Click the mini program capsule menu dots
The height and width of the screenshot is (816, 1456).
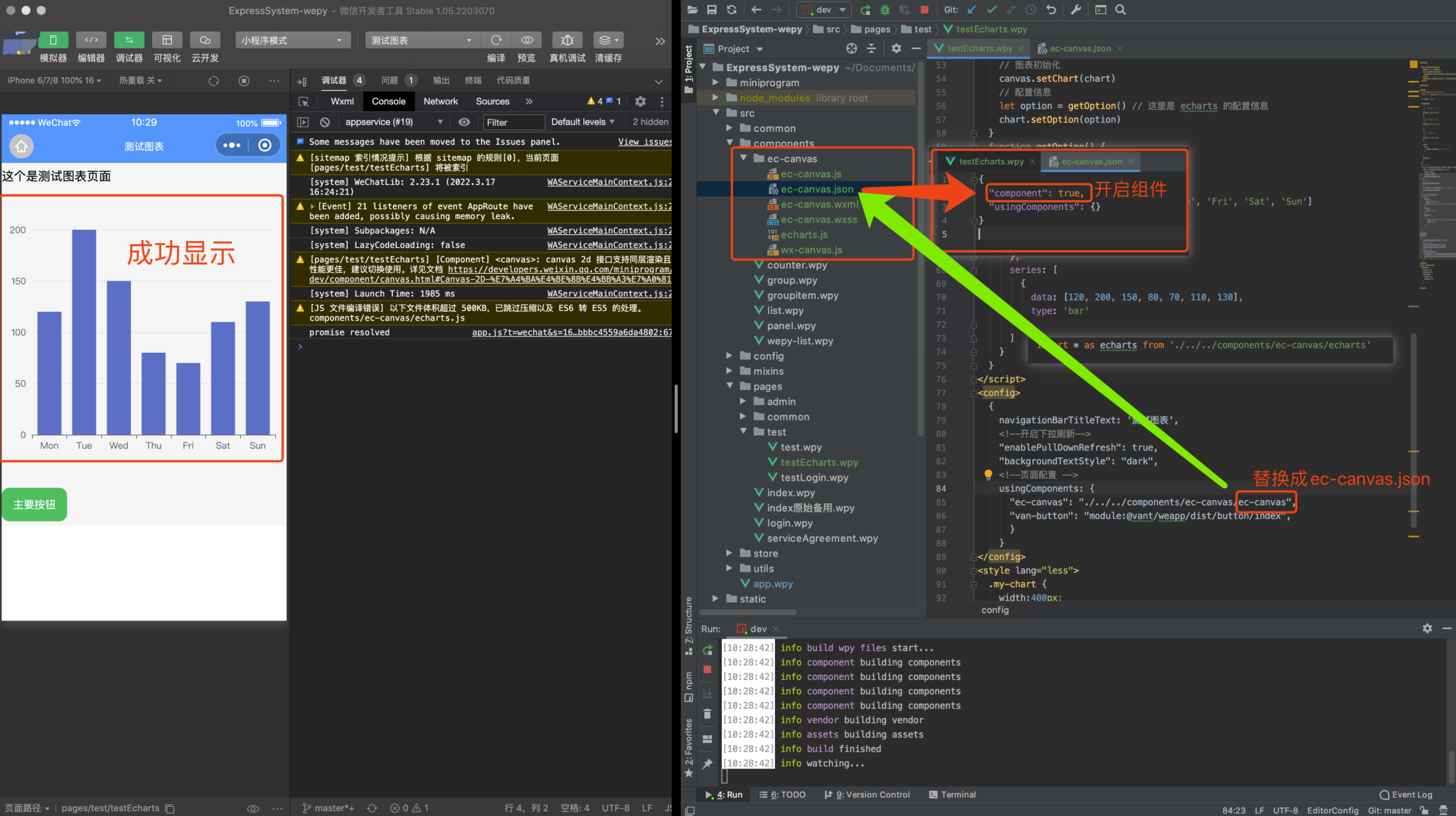point(232,146)
